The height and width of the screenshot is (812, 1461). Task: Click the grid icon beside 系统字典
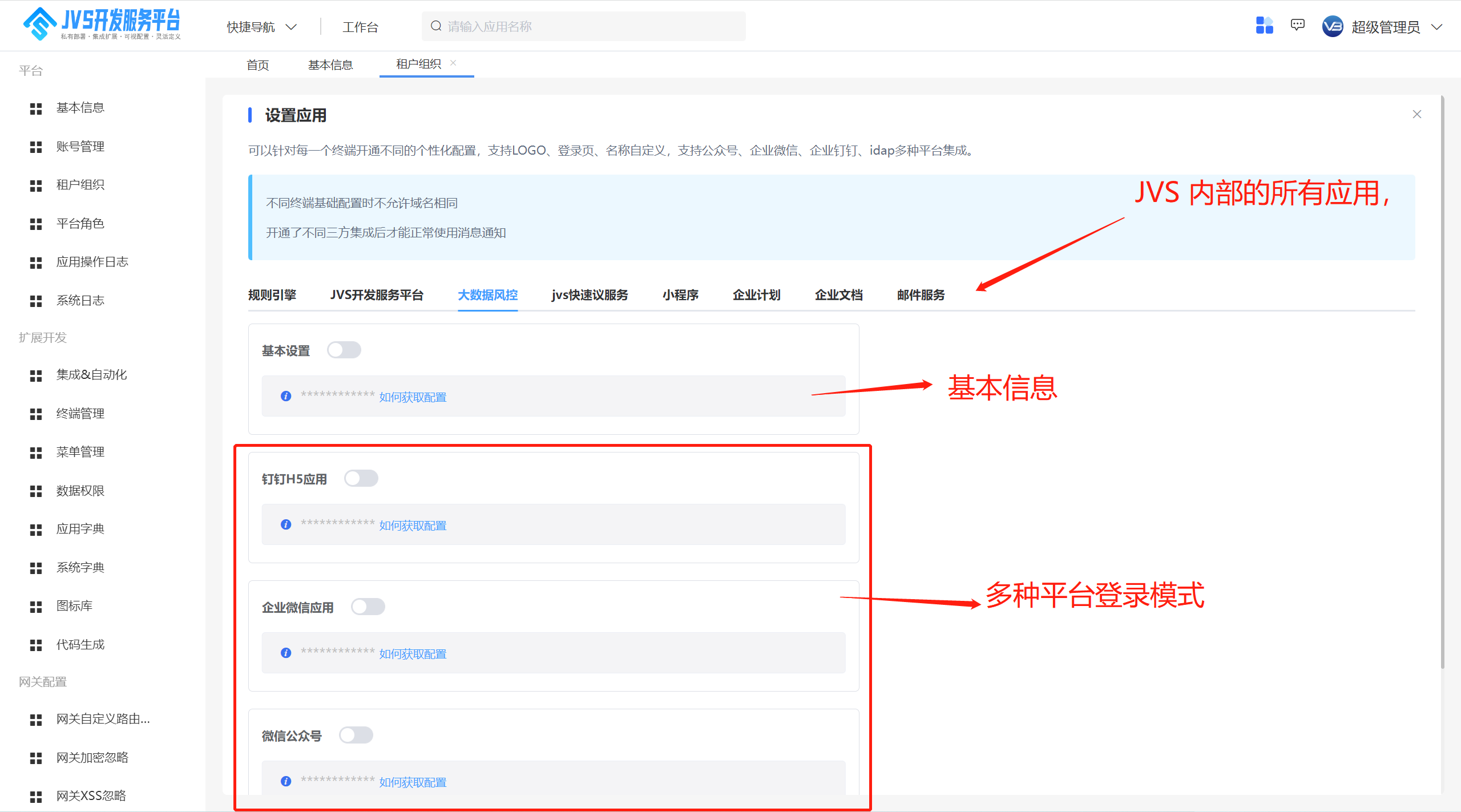point(36,568)
